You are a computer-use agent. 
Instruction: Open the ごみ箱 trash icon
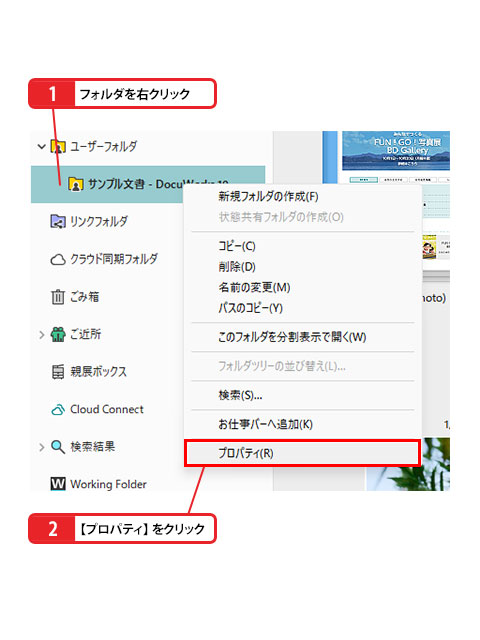[58, 297]
